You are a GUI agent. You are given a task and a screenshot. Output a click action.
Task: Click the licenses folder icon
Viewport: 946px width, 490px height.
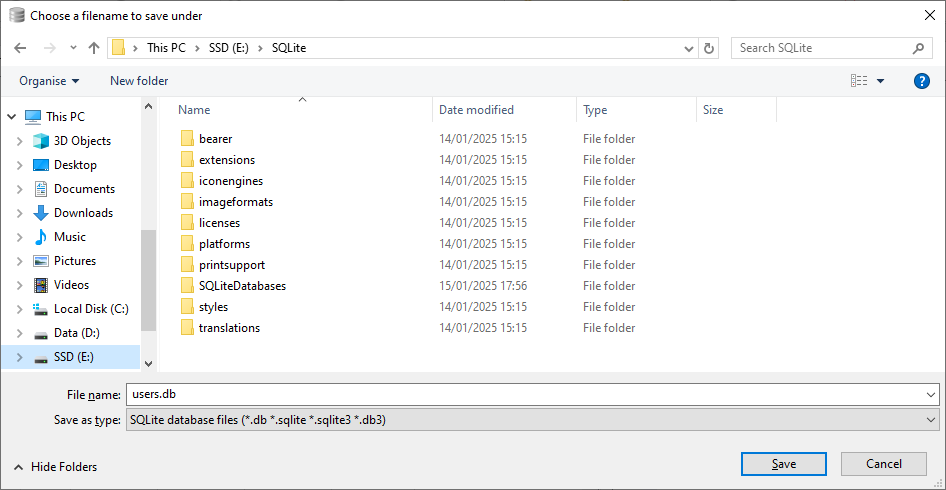[187, 223]
